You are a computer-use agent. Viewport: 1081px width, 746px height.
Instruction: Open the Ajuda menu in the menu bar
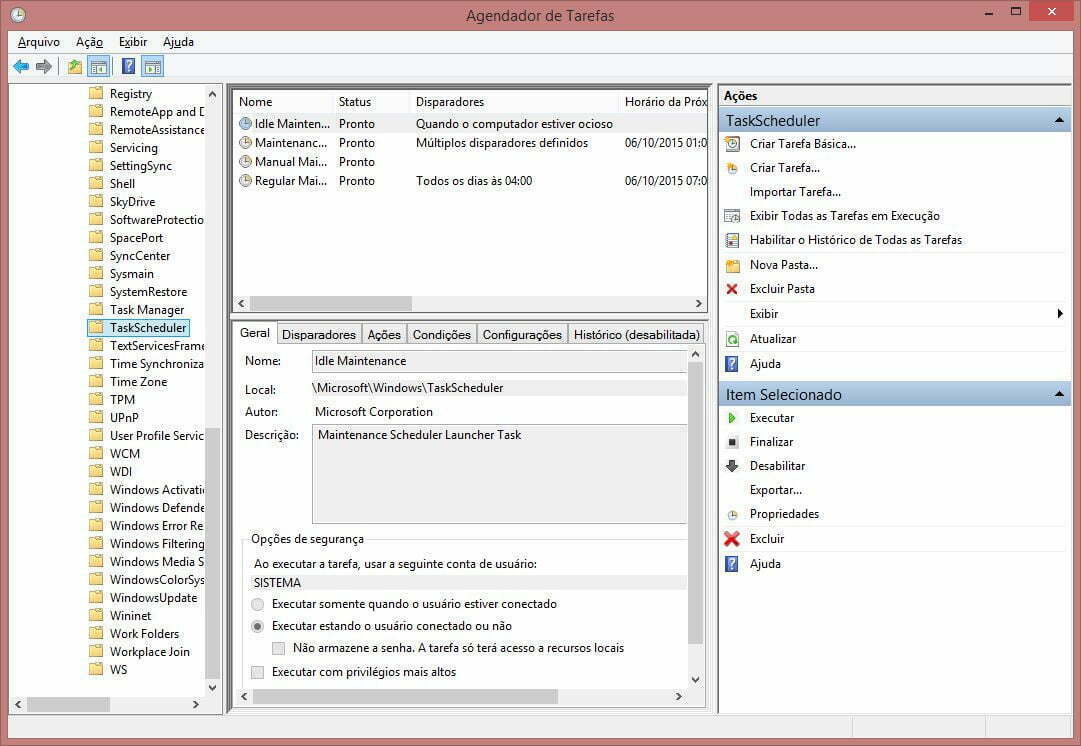pyautogui.click(x=179, y=42)
